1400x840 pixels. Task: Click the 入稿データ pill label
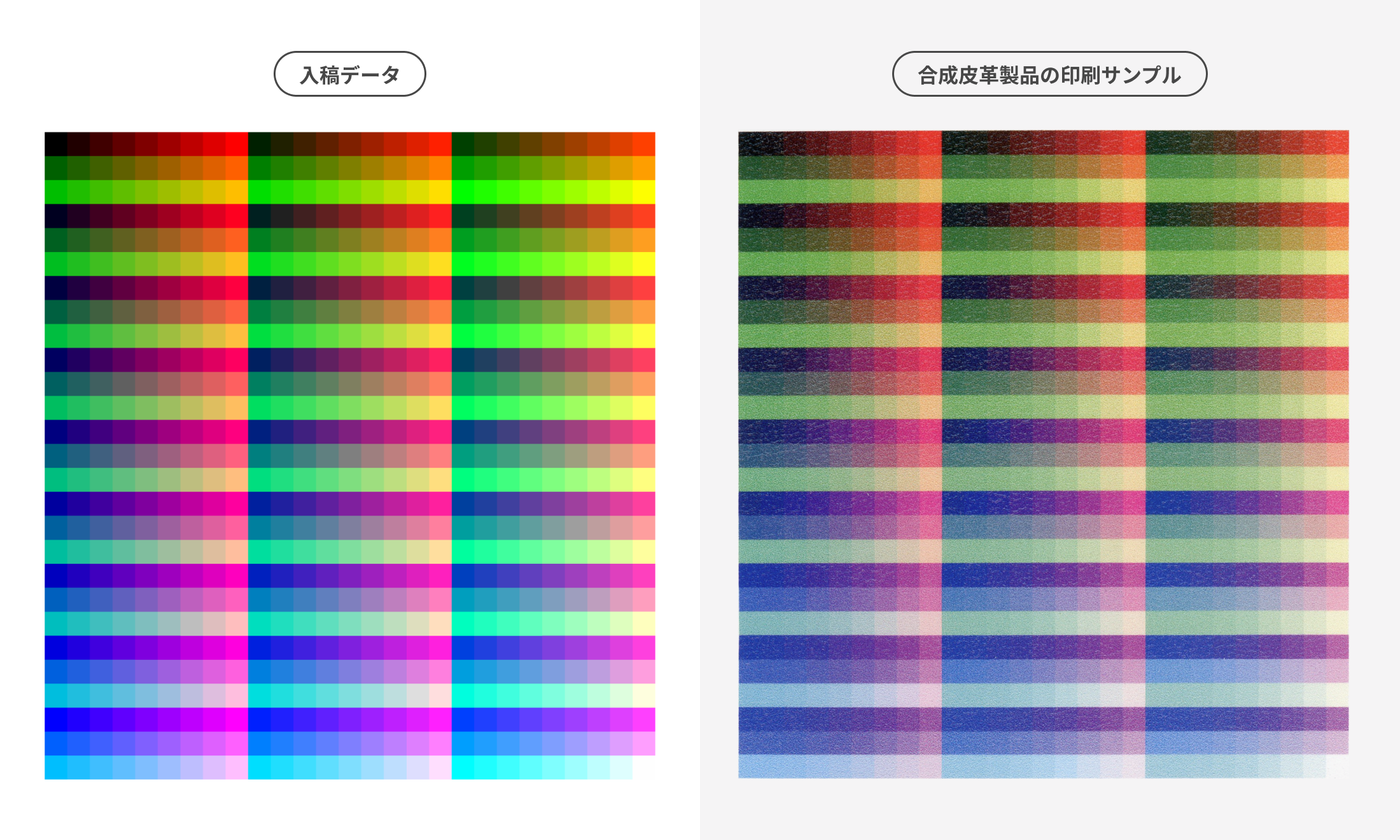click(349, 74)
